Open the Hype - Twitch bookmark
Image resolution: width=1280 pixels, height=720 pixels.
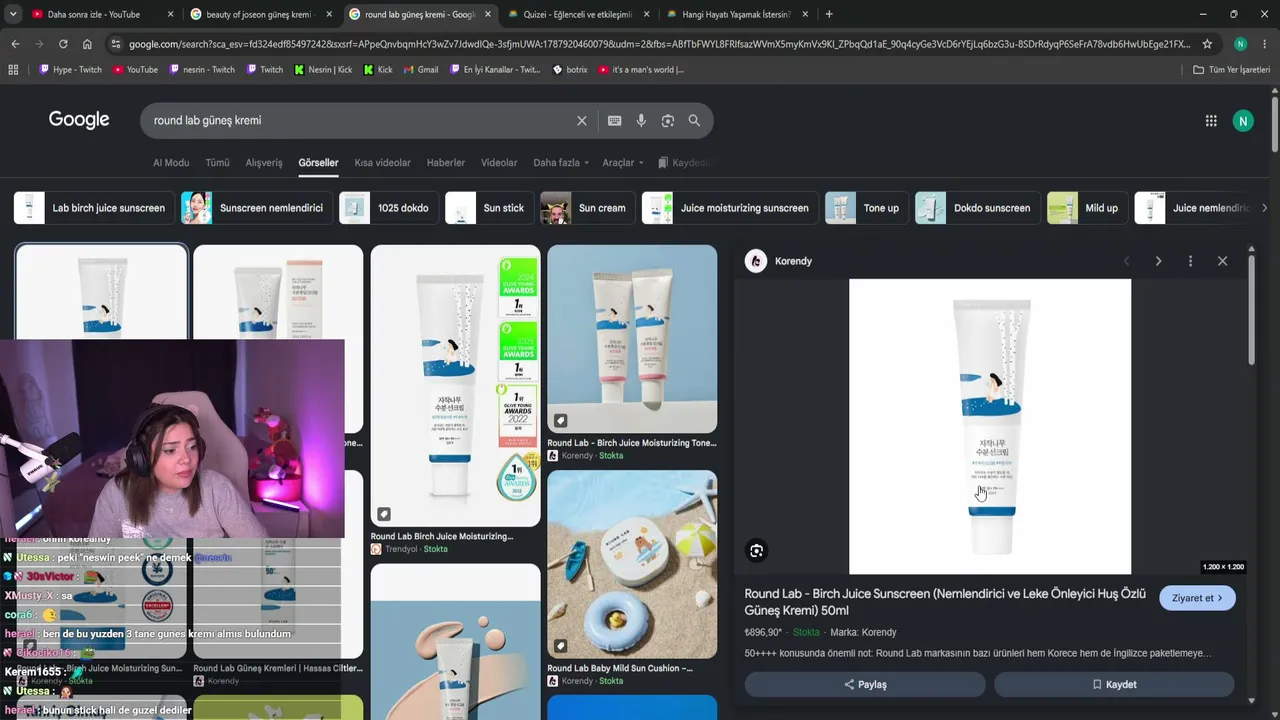coord(70,70)
